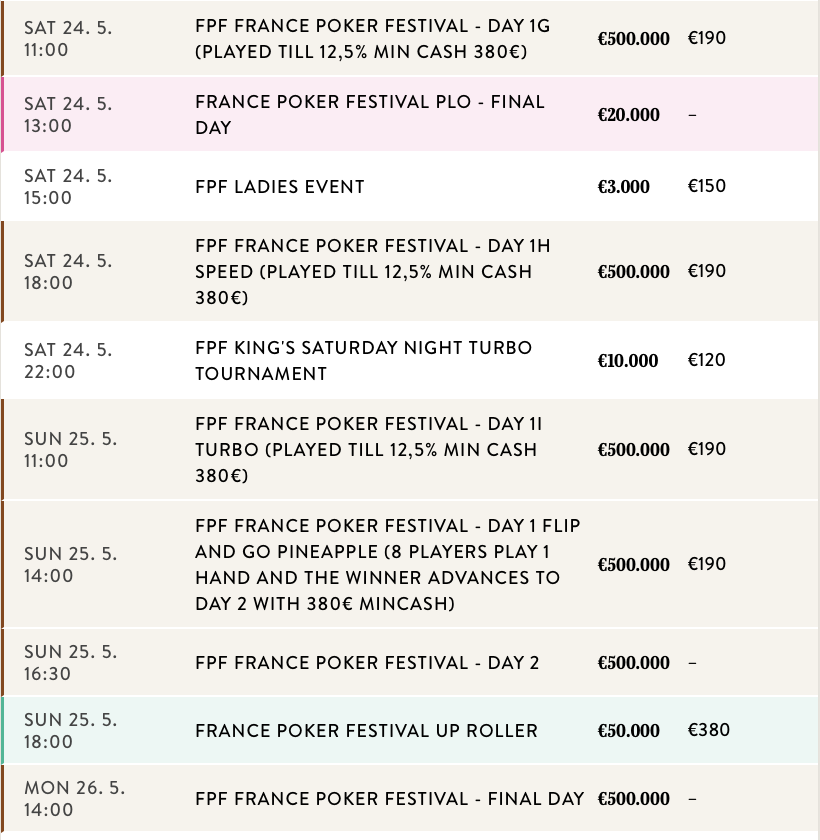Select FPF France Poker Festival Final Day
This screenshot has height=840, width=820.
click(389, 799)
